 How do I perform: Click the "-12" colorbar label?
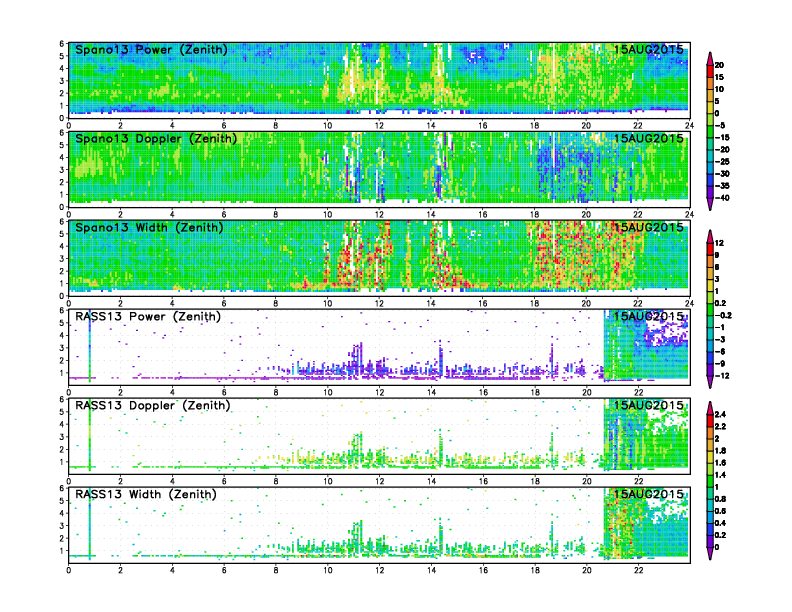click(722, 376)
